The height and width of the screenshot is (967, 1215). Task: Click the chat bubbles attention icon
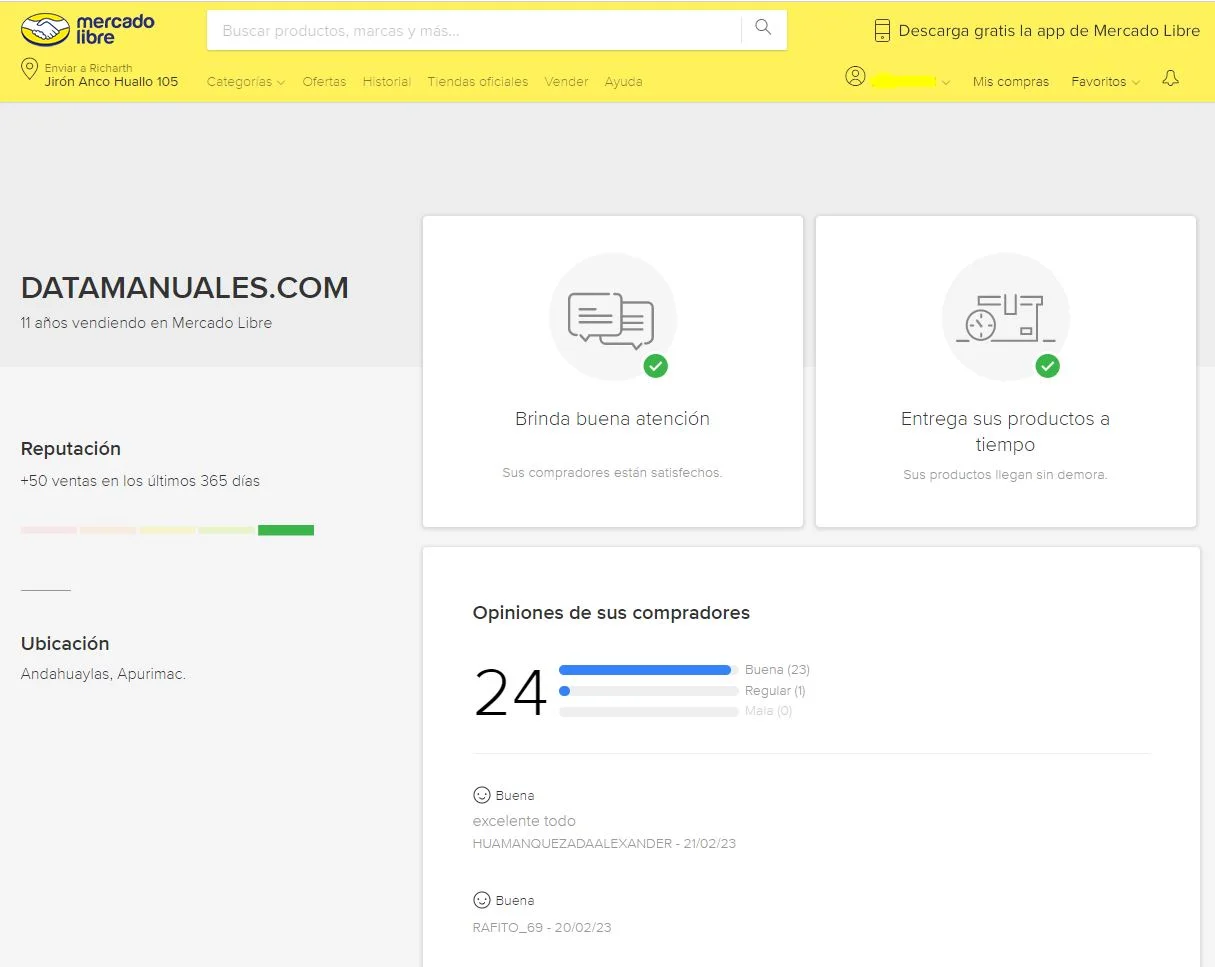point(611,319)
